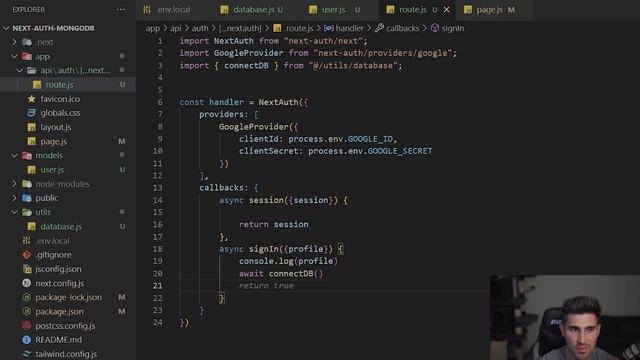Click the node_modules folder icon
Screen dimensions: 640x360
point(27,184)
